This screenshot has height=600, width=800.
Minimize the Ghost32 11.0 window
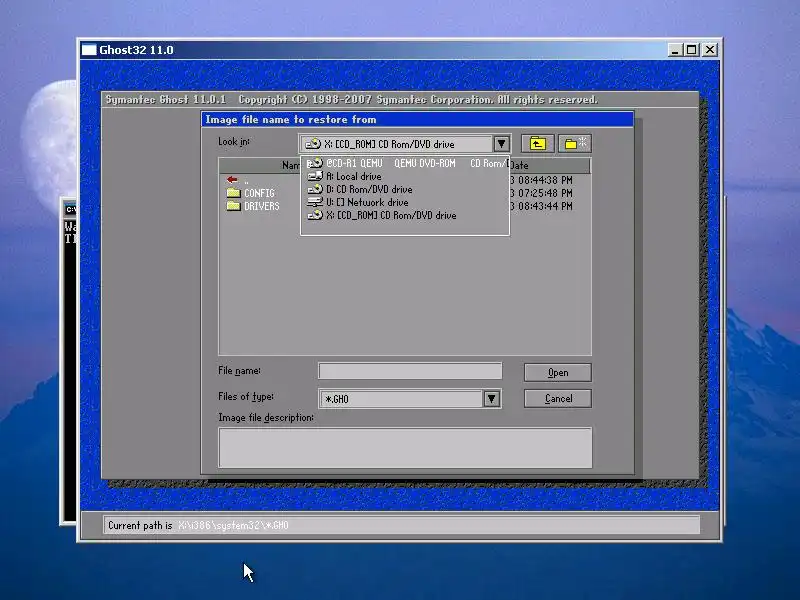pos(674,50)
